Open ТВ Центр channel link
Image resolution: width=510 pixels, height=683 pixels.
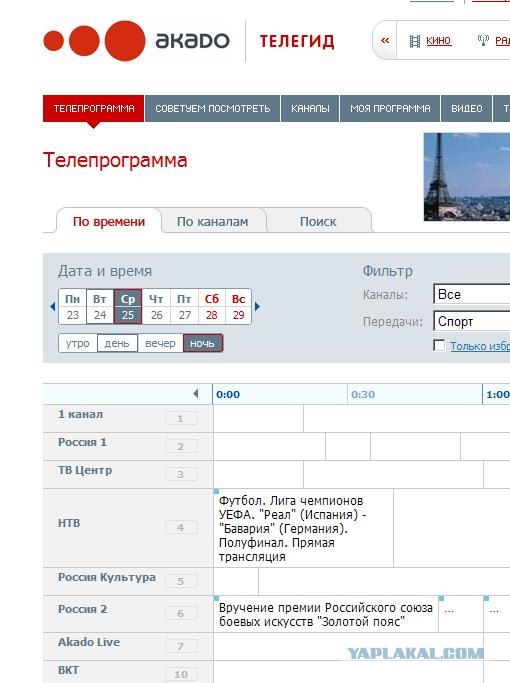(85, 470)
